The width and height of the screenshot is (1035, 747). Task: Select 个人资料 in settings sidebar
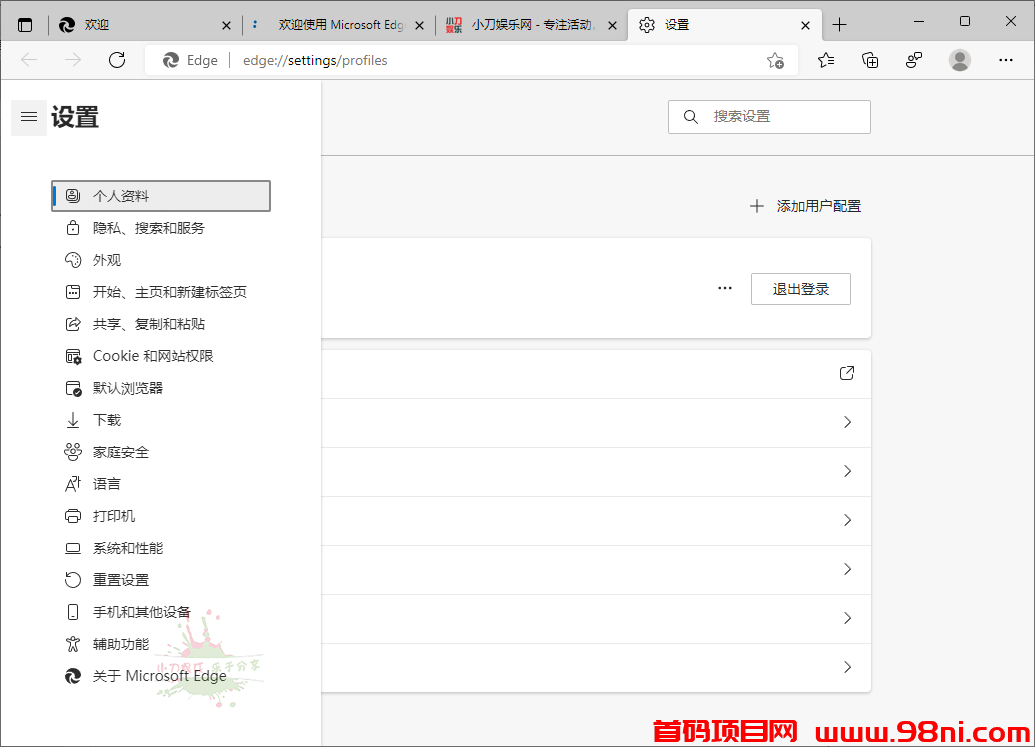(161, 196)
